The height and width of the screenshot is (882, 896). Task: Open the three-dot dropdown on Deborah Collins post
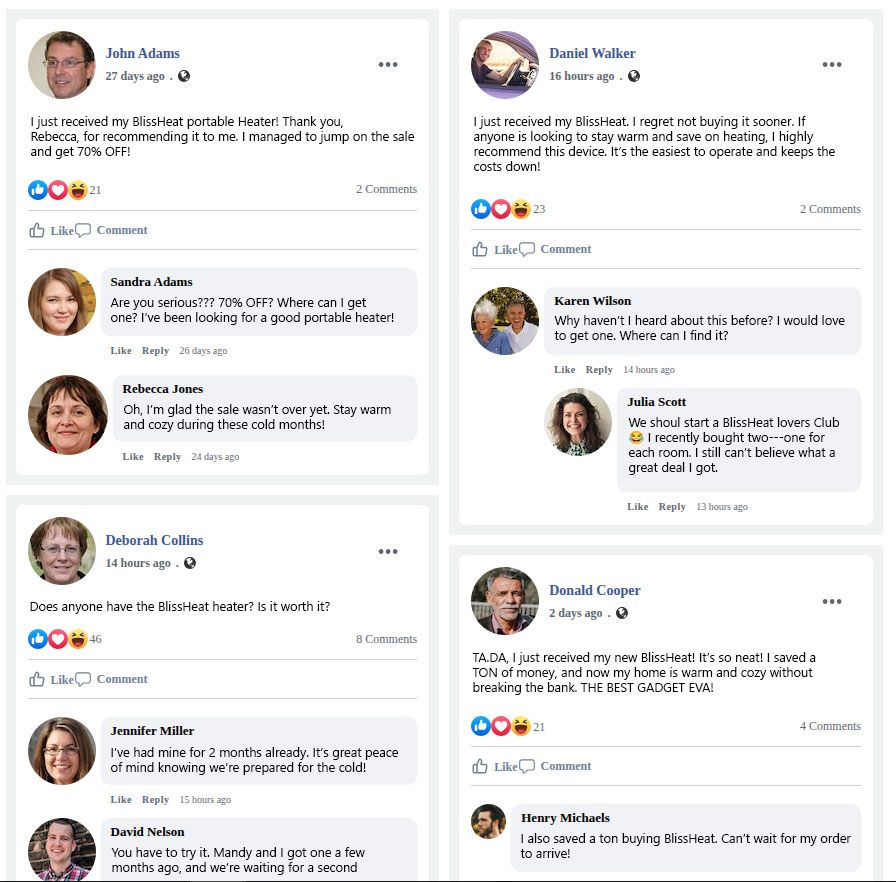388,552
